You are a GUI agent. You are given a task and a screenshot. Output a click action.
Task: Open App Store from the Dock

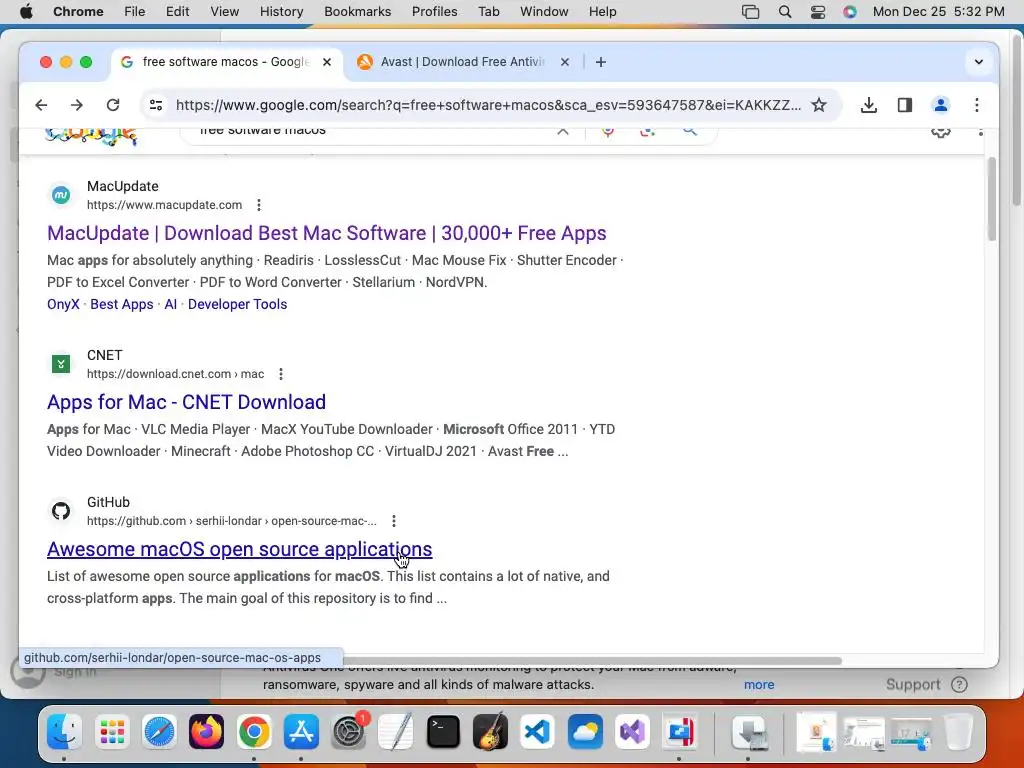[301, 731]
